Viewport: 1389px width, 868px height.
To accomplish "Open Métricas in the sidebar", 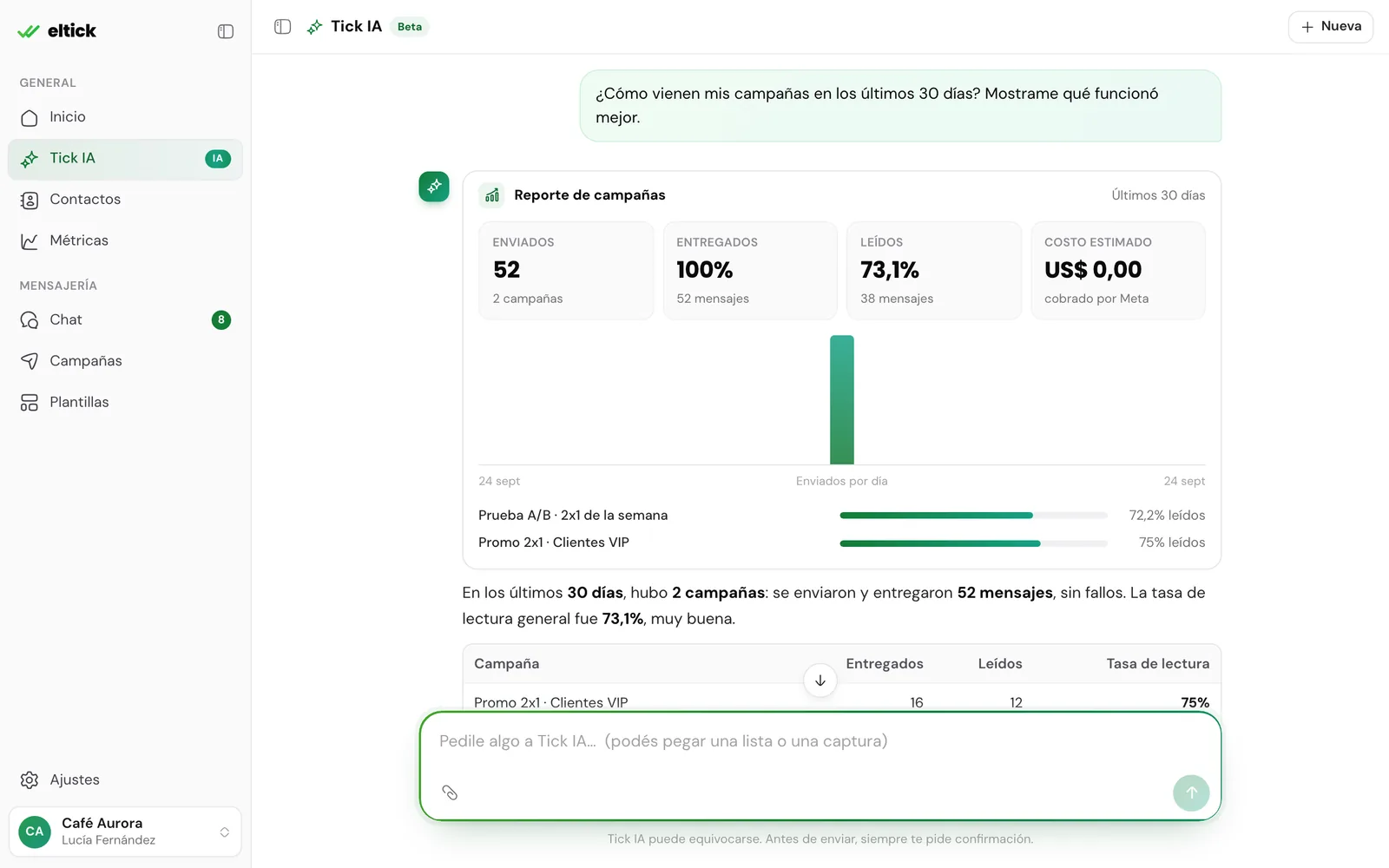I will click(x=125, y=241).
